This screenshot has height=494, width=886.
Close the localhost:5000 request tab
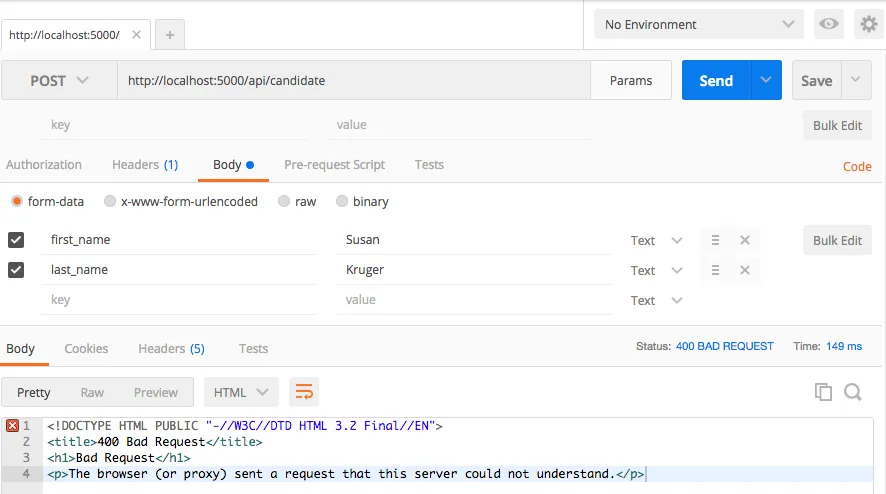[x=136, y=34]
